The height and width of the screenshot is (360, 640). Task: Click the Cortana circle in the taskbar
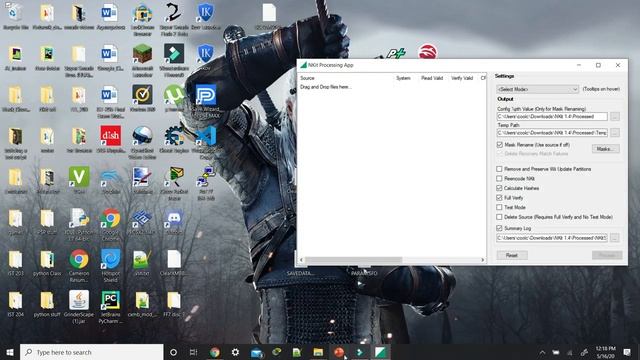point(173,352)
